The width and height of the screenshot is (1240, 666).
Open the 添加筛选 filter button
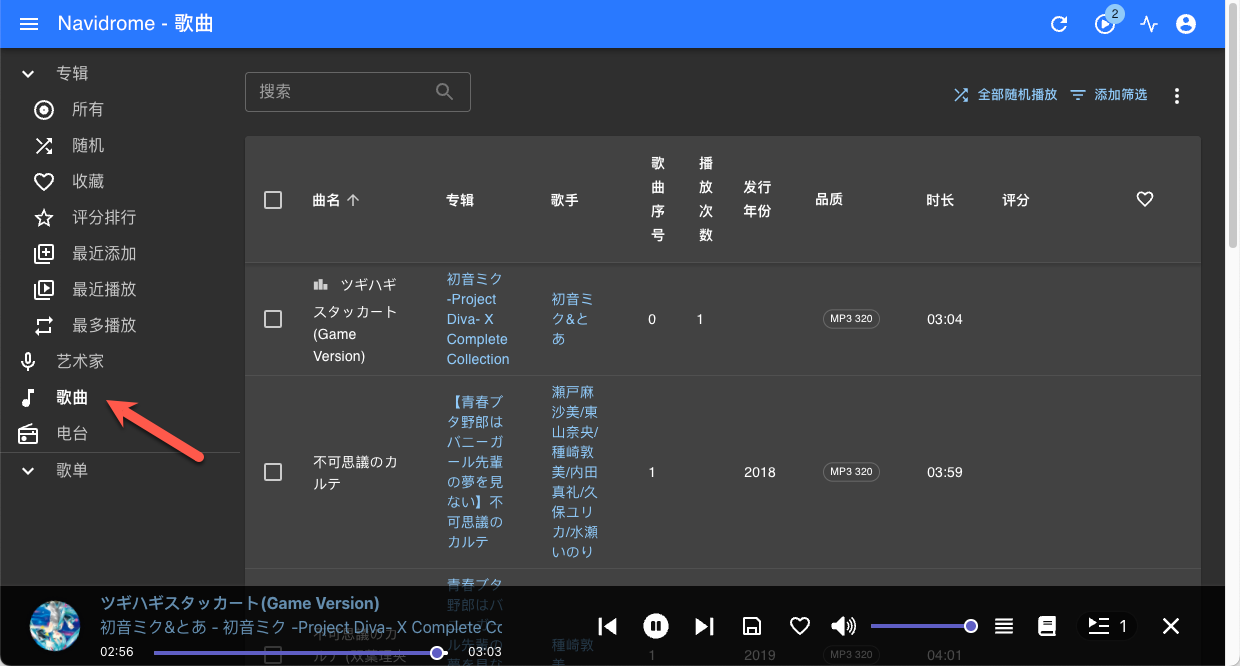click(1109, 95)
